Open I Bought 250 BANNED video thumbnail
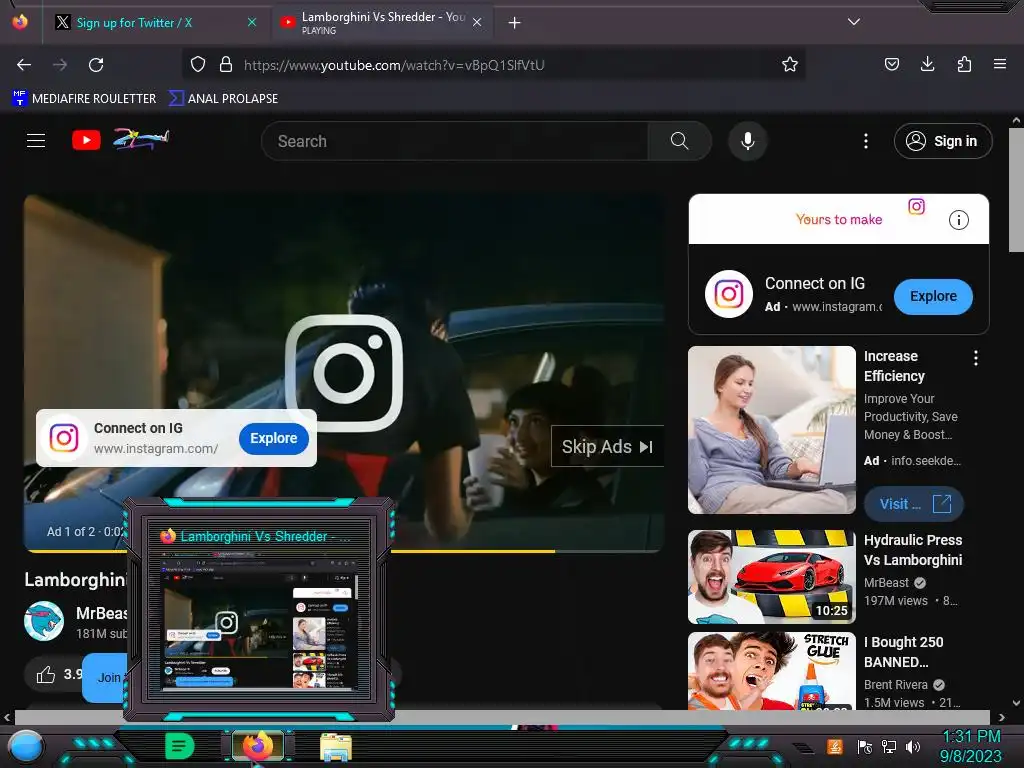The width and height of the screenshot is (1024, 768). [772, 671]
